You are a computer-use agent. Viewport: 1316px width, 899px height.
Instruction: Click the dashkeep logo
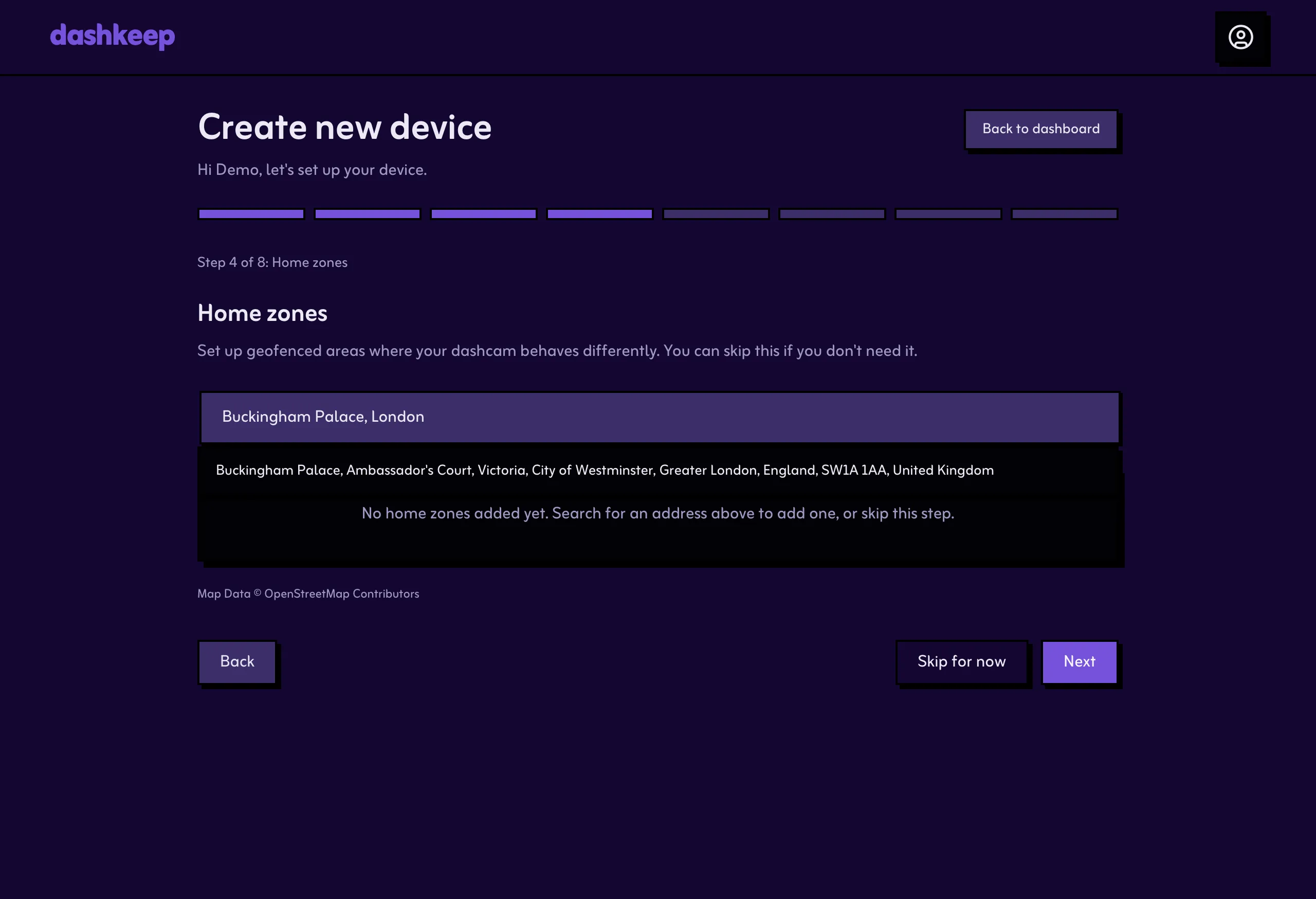click(112, 36)
